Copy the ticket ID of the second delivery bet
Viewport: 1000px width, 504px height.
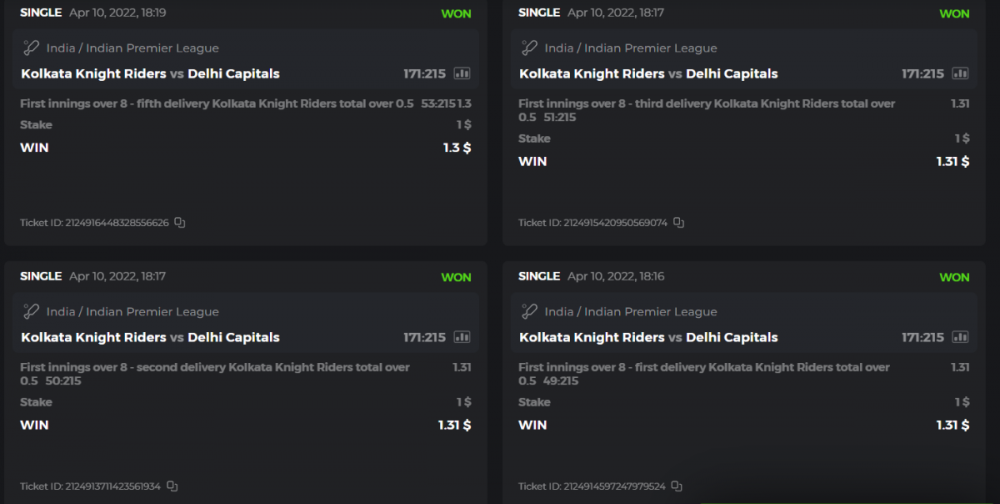[172, 487]
